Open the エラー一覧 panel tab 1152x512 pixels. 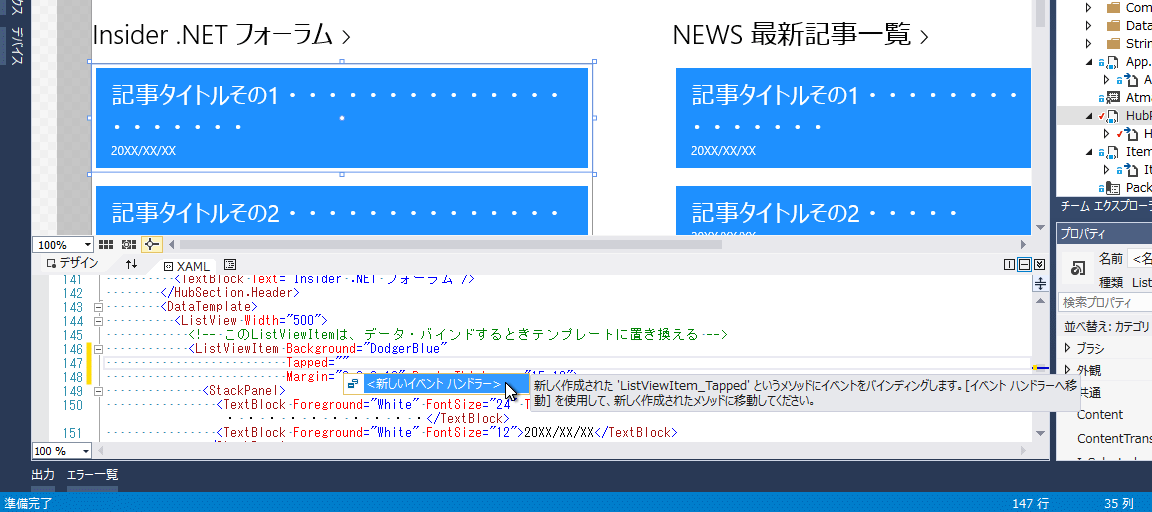pos(92,474)
